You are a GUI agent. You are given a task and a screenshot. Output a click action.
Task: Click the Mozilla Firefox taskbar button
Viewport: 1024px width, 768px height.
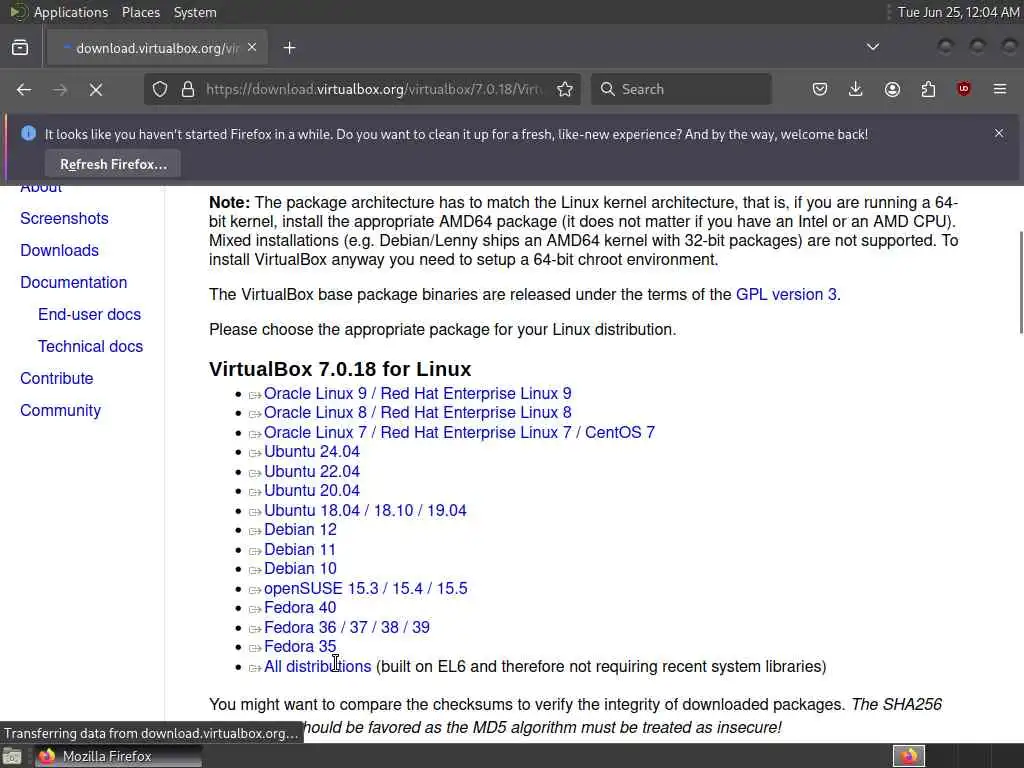point(118,756)
